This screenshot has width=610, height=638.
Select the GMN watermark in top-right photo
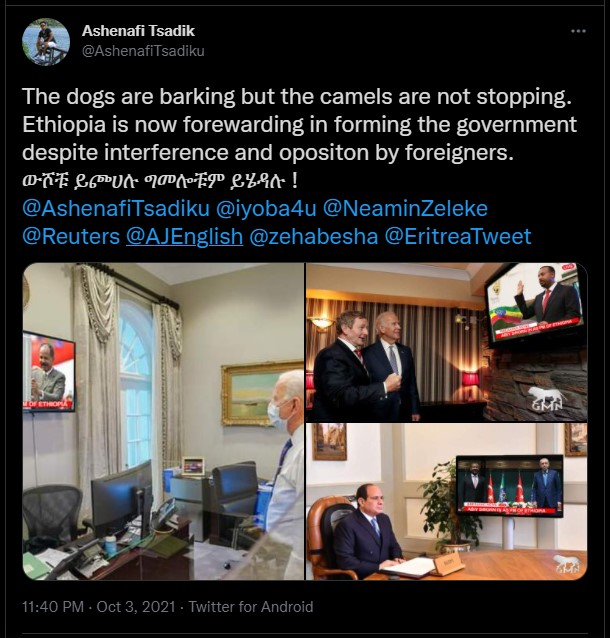[x=547, y=398]
